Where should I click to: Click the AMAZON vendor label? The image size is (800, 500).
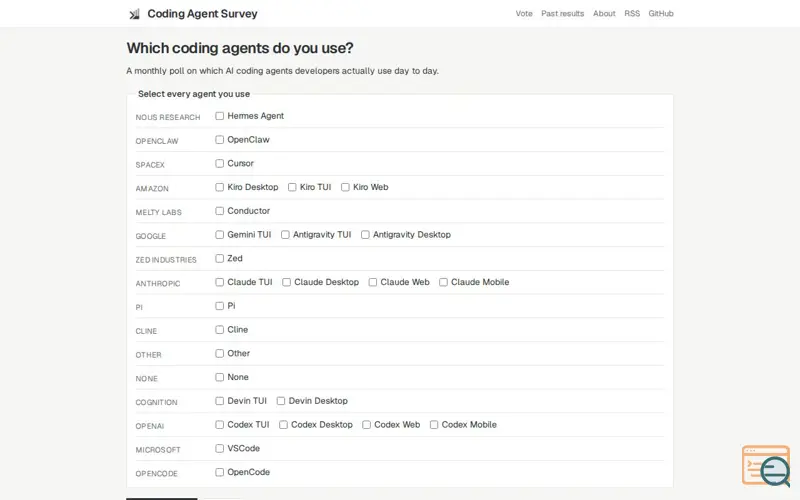(152, 189)
